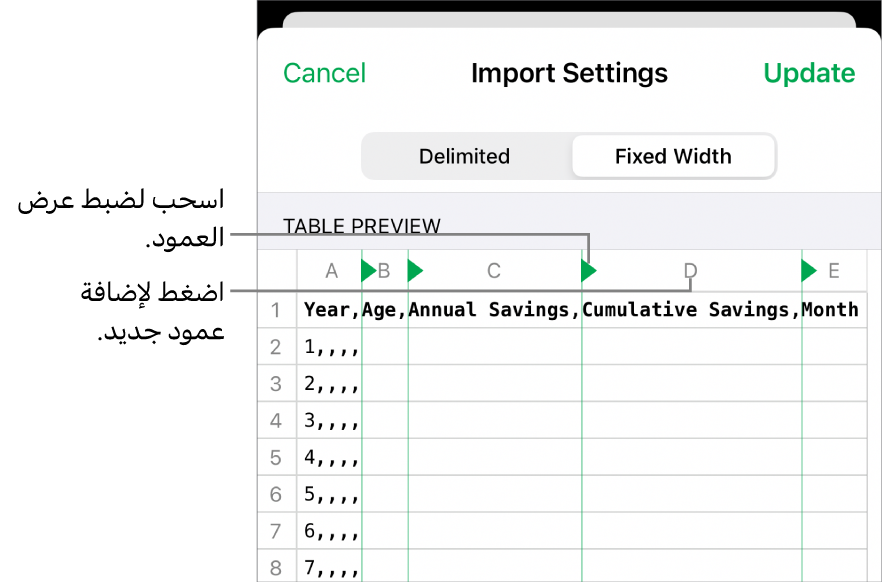Select column A header
Image resolution: width=884 pixels, height=582 pixels.
coord(332,271)
